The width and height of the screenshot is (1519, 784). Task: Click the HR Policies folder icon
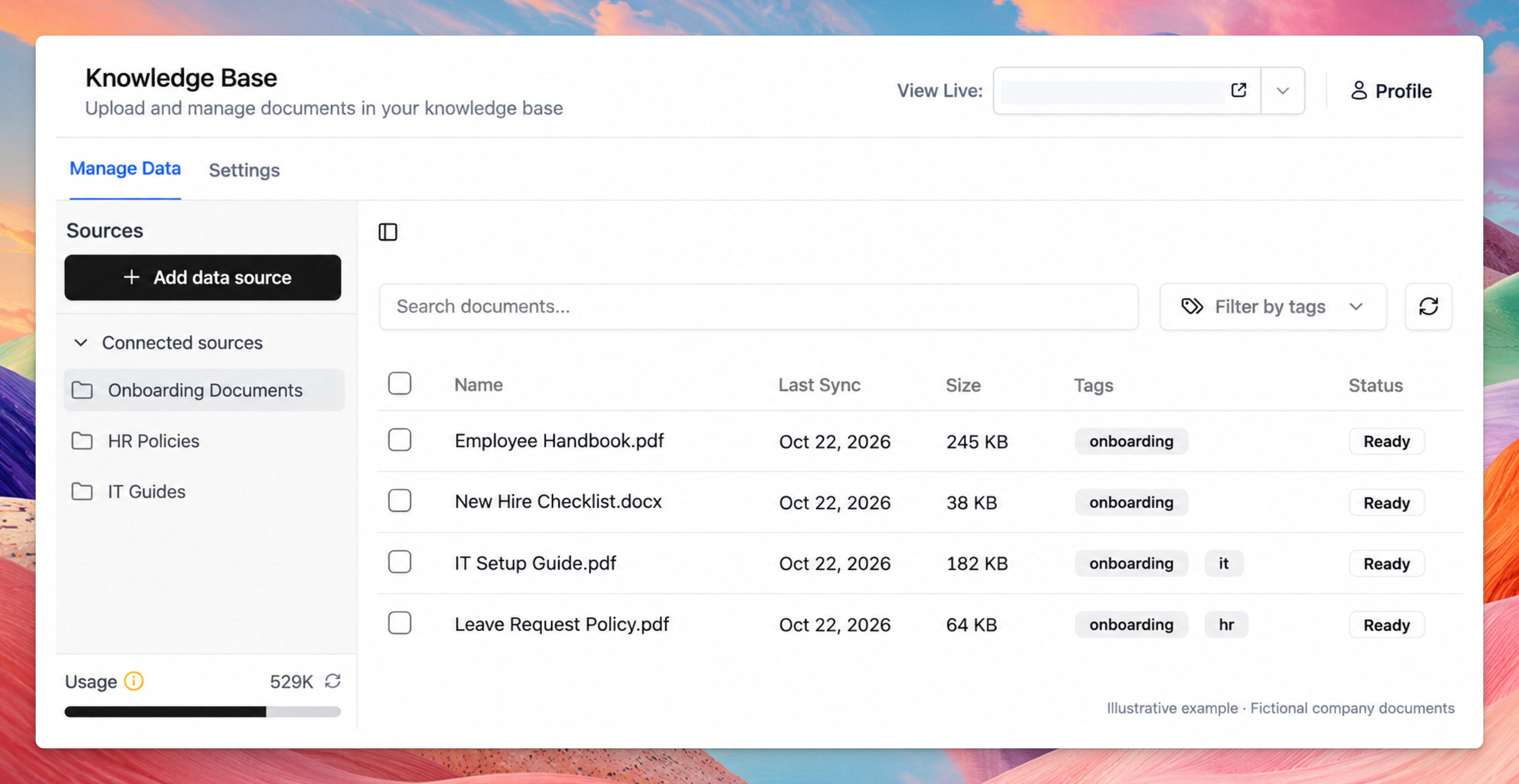pyautogui.click(x=82, y=441)
